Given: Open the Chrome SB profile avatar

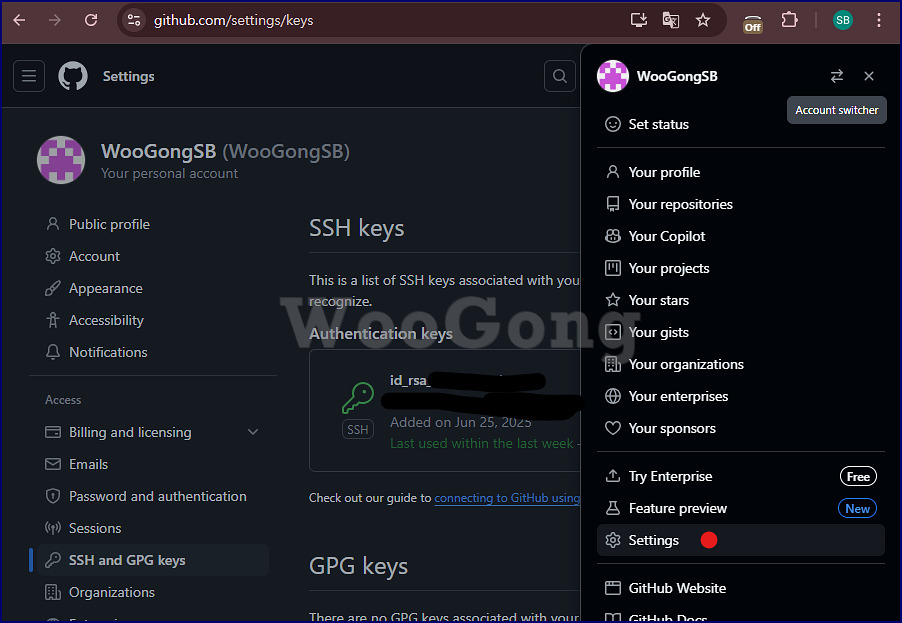Looking at the screenshot, I should 843,20.
